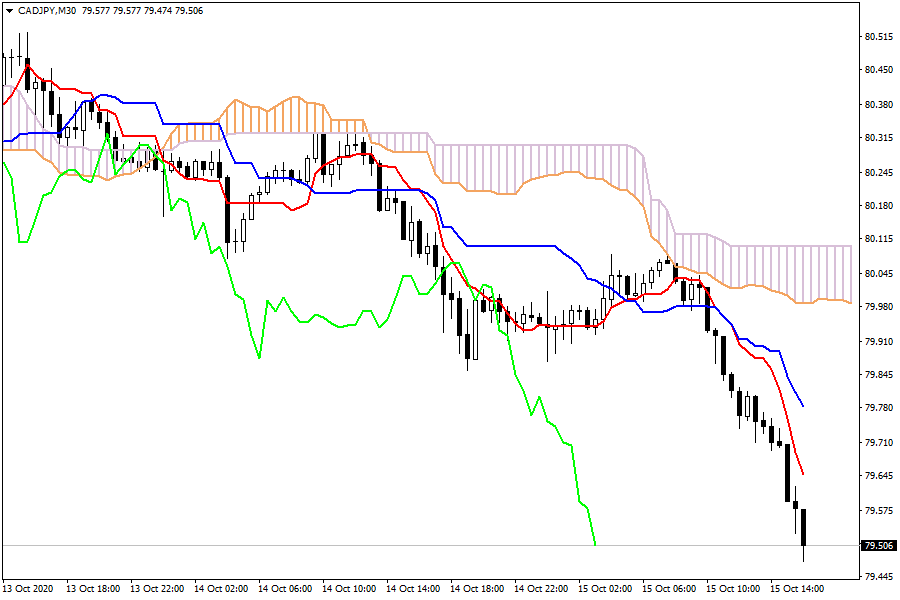Click the 15 Oct 14:00 time label
This screenshot has width=900, height=600.
[795, 588]
